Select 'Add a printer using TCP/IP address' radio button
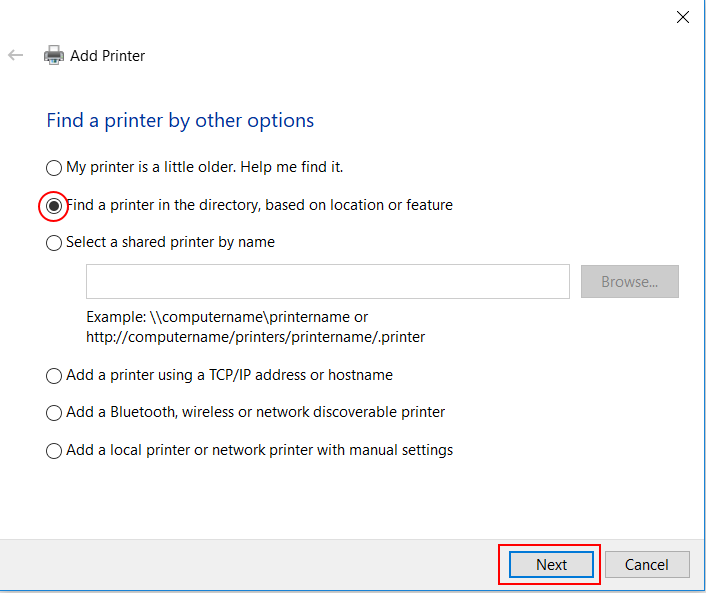The height and width of the screenshot is (593, 706). tap(54, 376)
